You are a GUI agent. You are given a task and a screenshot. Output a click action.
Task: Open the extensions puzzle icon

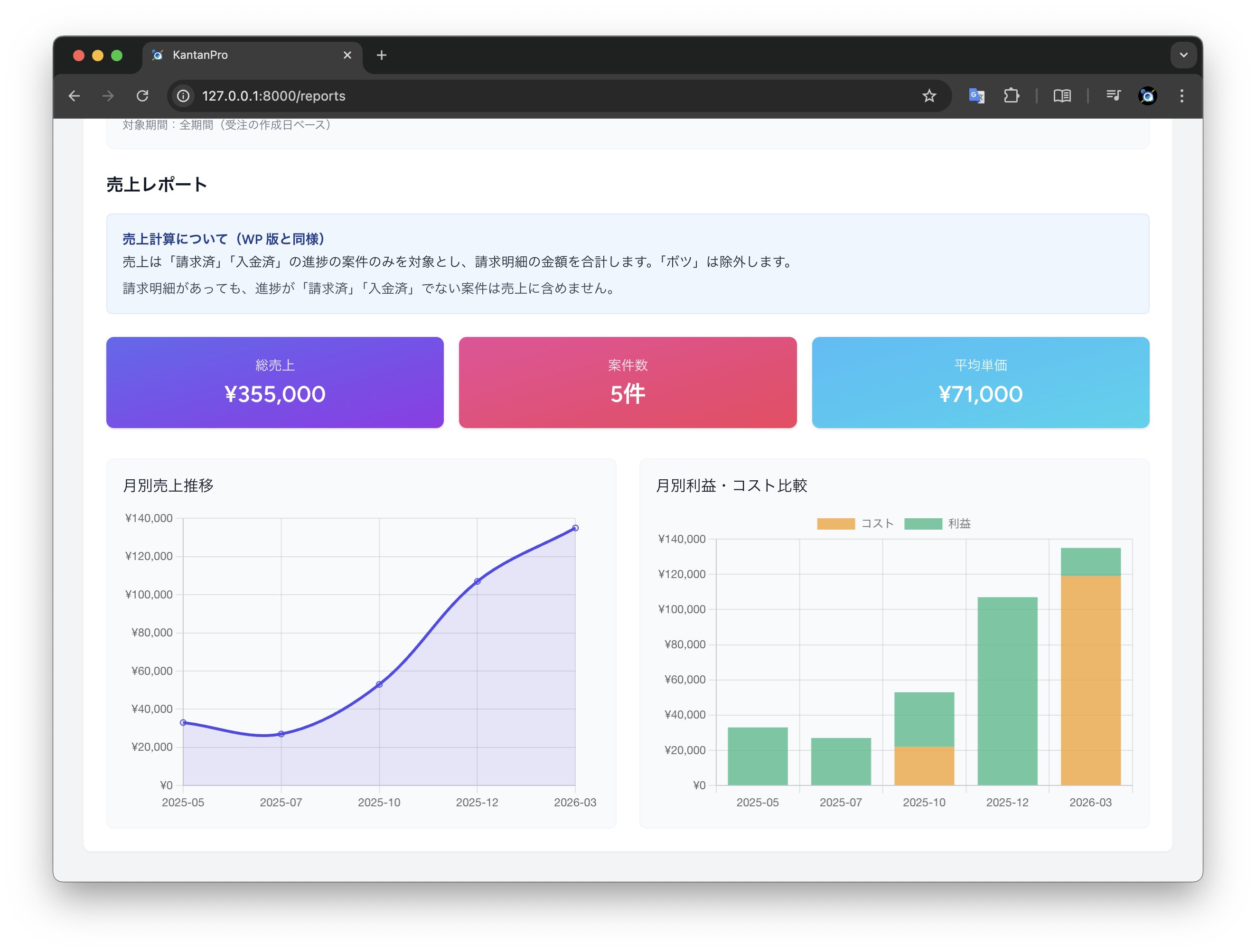(1011, 96)
